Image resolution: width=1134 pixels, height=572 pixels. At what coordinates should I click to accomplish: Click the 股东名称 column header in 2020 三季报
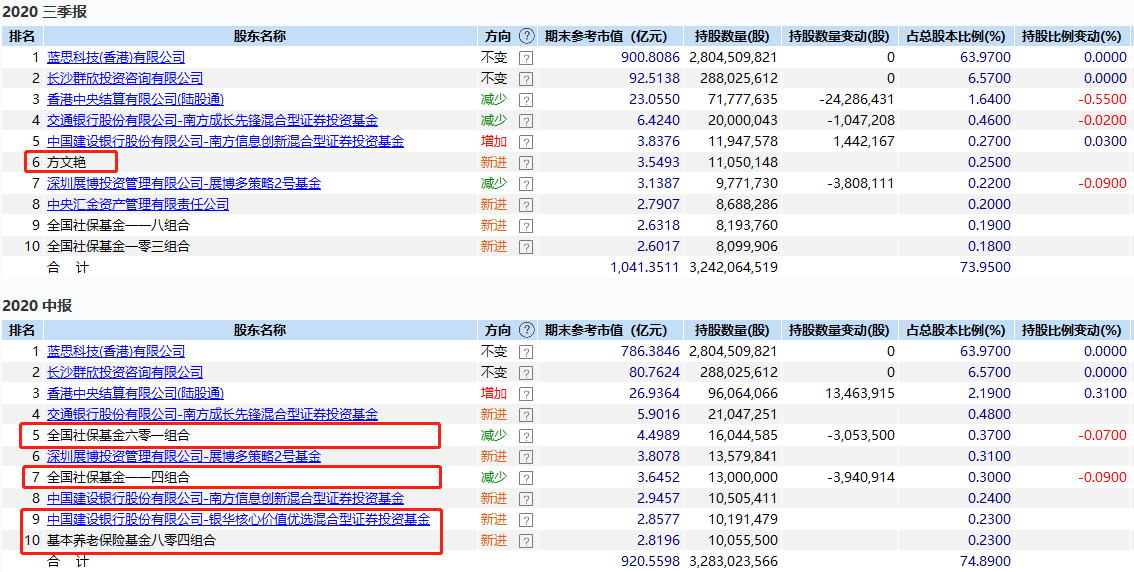click(x=260, y=36)
